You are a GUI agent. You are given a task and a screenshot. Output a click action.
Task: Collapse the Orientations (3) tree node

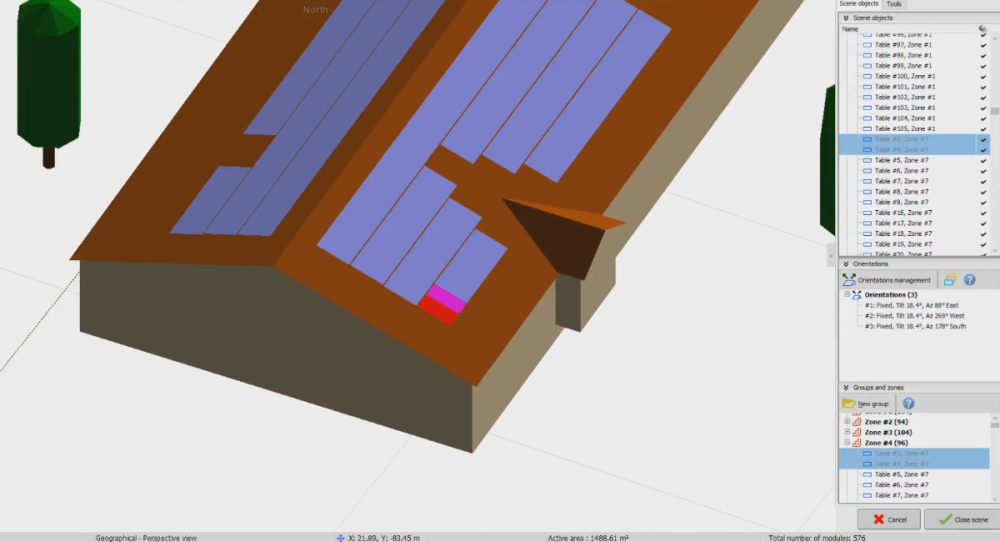[847, 295]
